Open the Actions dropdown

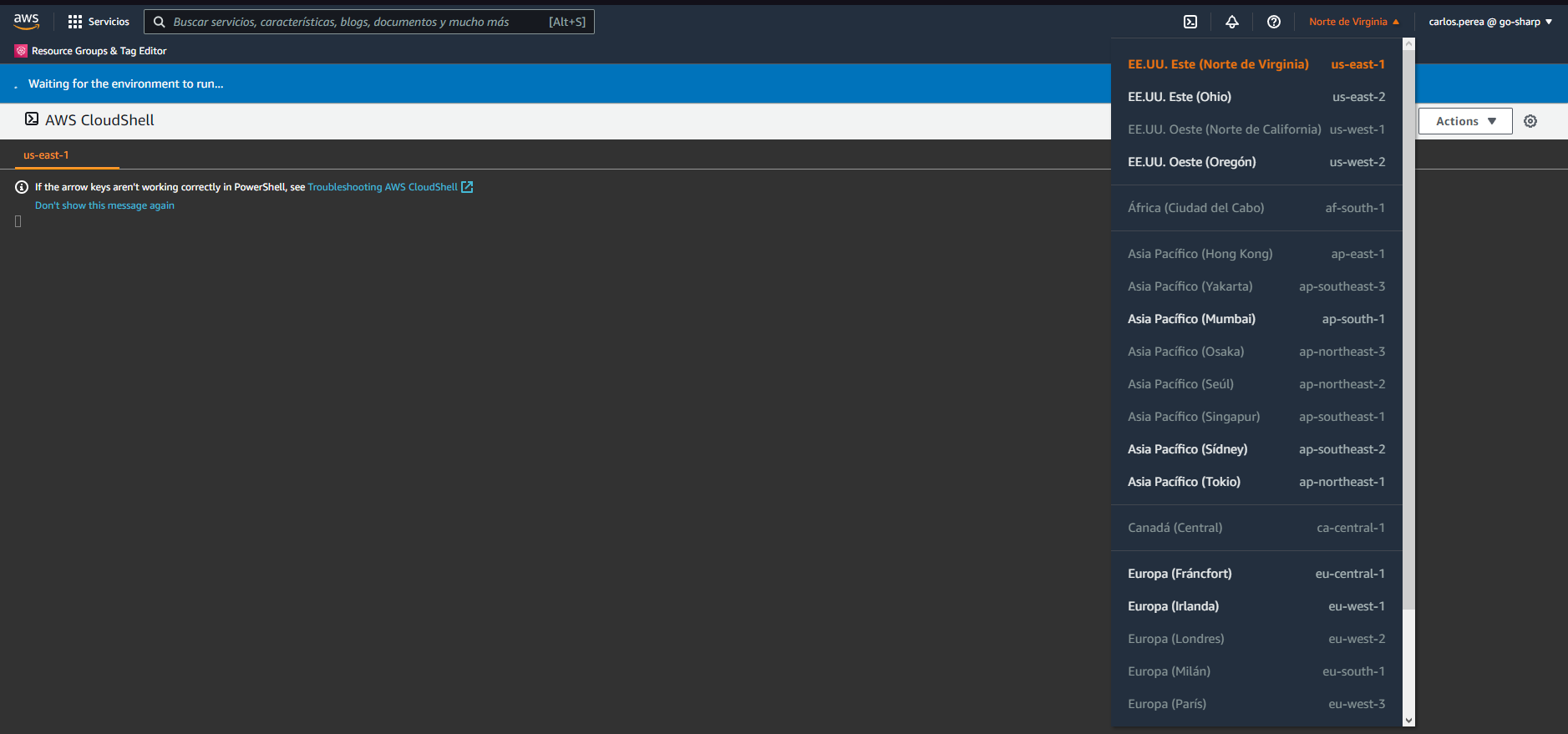[x=1465, y=121]
